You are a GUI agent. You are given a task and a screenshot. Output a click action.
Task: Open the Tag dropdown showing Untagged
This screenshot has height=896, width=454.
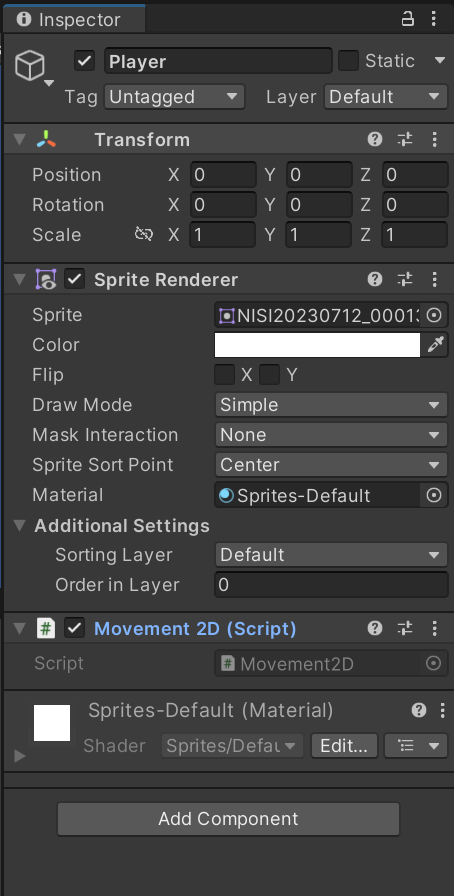click(x=174, y=97)
